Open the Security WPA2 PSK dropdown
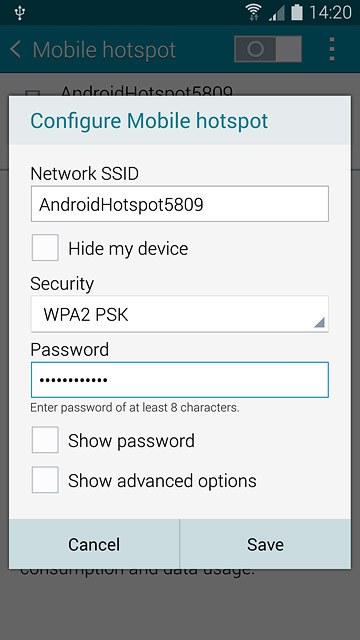Screen dimensions: 360x640 click(x=180, y=314)
